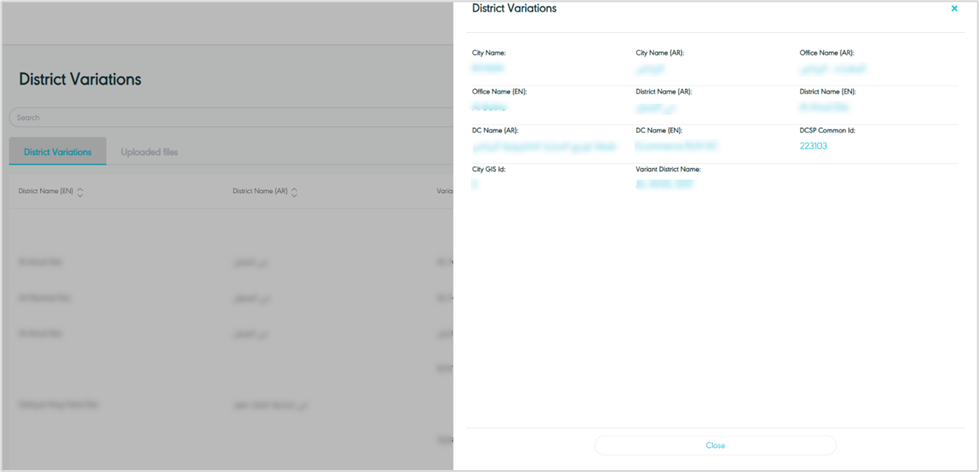Click the District Name (AR) column header
Viewport: 979px width, 472px height.
(x=260, y=192)
